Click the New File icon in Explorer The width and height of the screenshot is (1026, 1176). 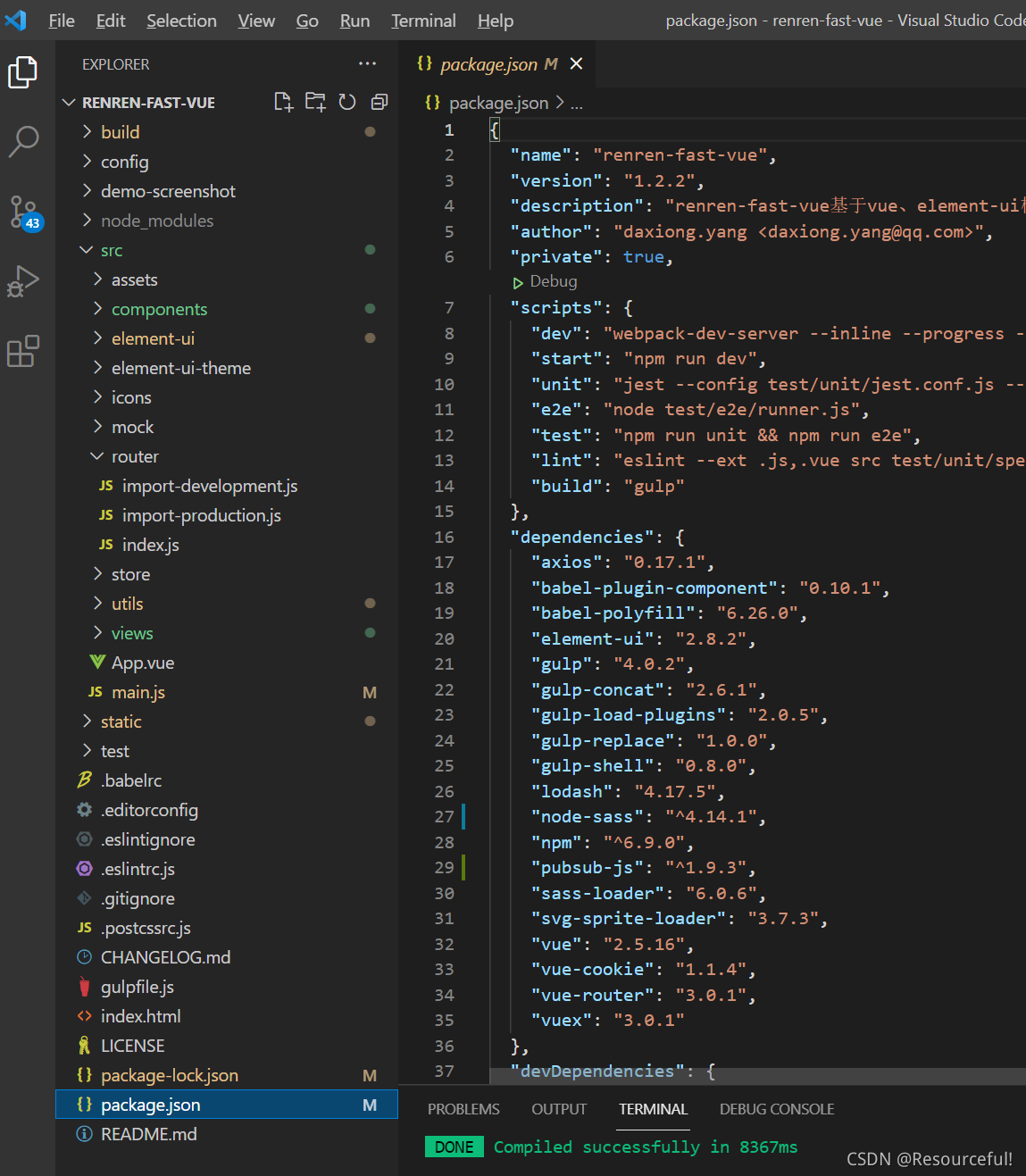283,102
